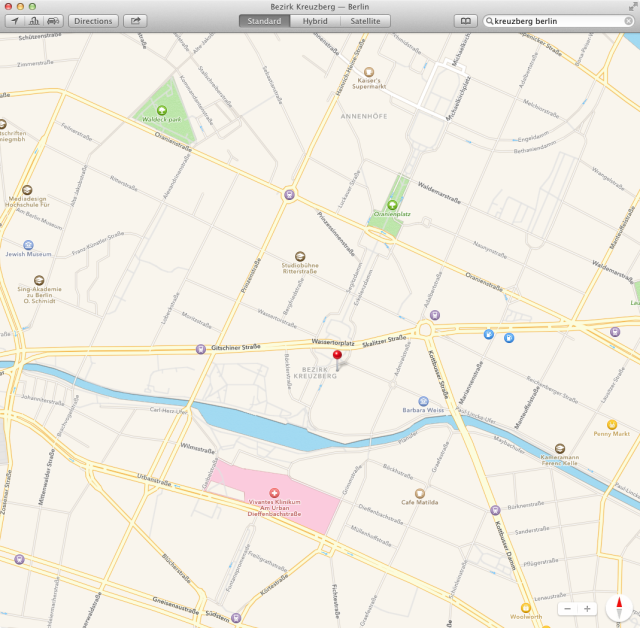
Task: Clear the search field text
Action: click(x=629, y=21)
